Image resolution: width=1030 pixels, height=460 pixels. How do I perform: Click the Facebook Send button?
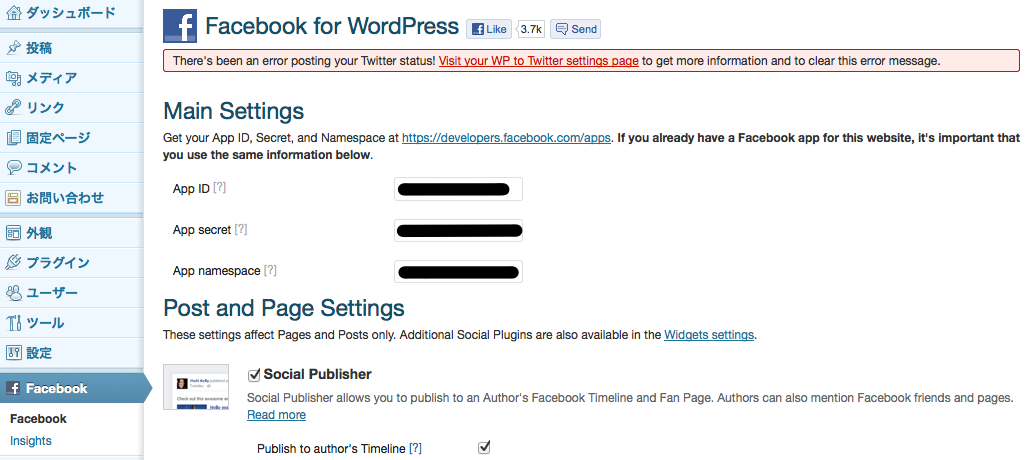click(x=575, y=29)
